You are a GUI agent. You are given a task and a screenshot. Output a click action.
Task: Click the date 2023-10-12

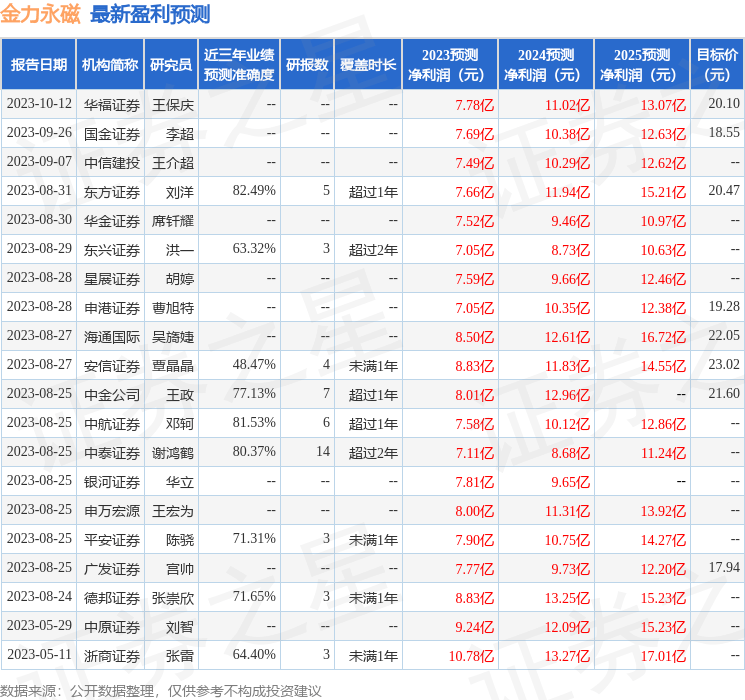(x=39, y=104)
